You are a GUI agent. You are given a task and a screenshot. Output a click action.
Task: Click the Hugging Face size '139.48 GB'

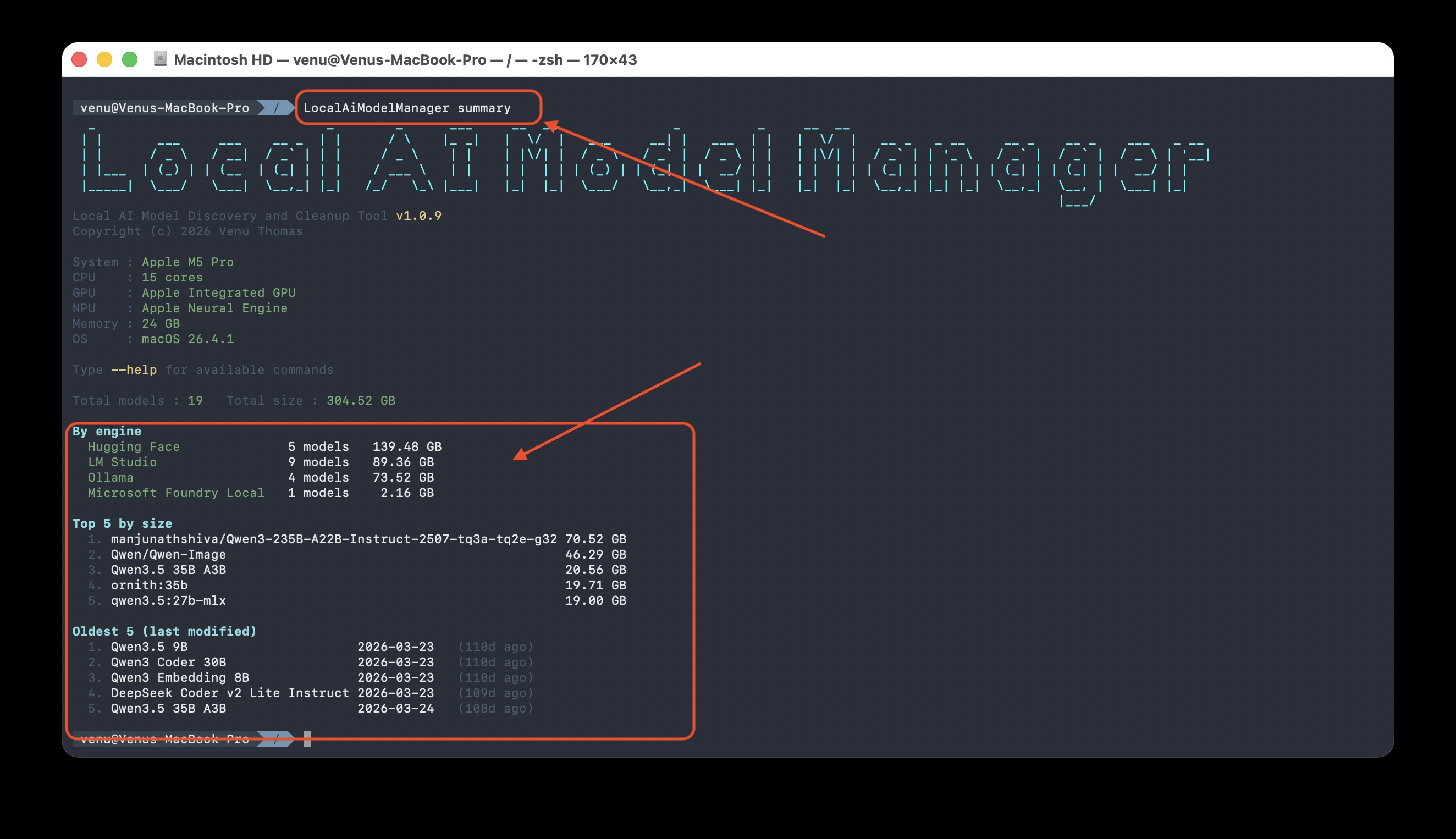pyautogui.click(x=407, y=446)
